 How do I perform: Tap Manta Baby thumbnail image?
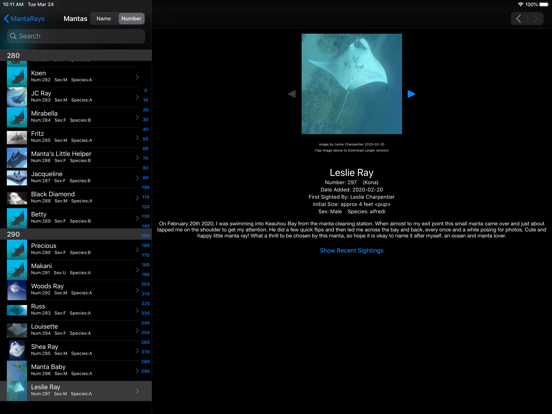coord(17,371)
